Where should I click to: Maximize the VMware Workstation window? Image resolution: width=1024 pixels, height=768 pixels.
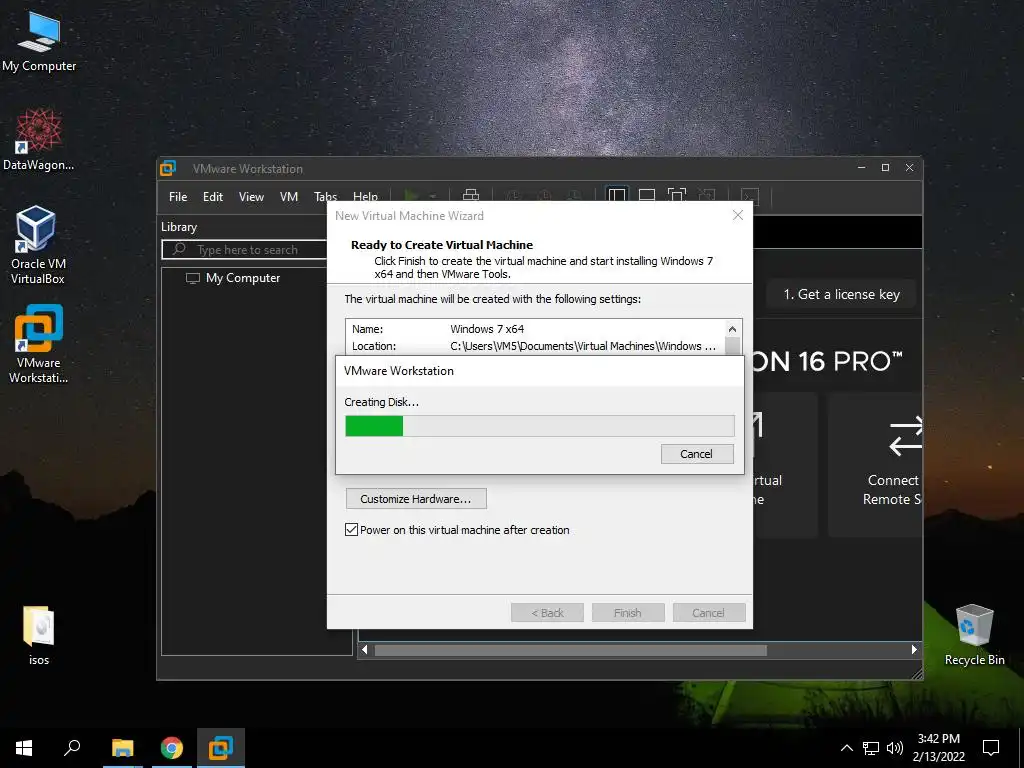[x=886, y=168]
